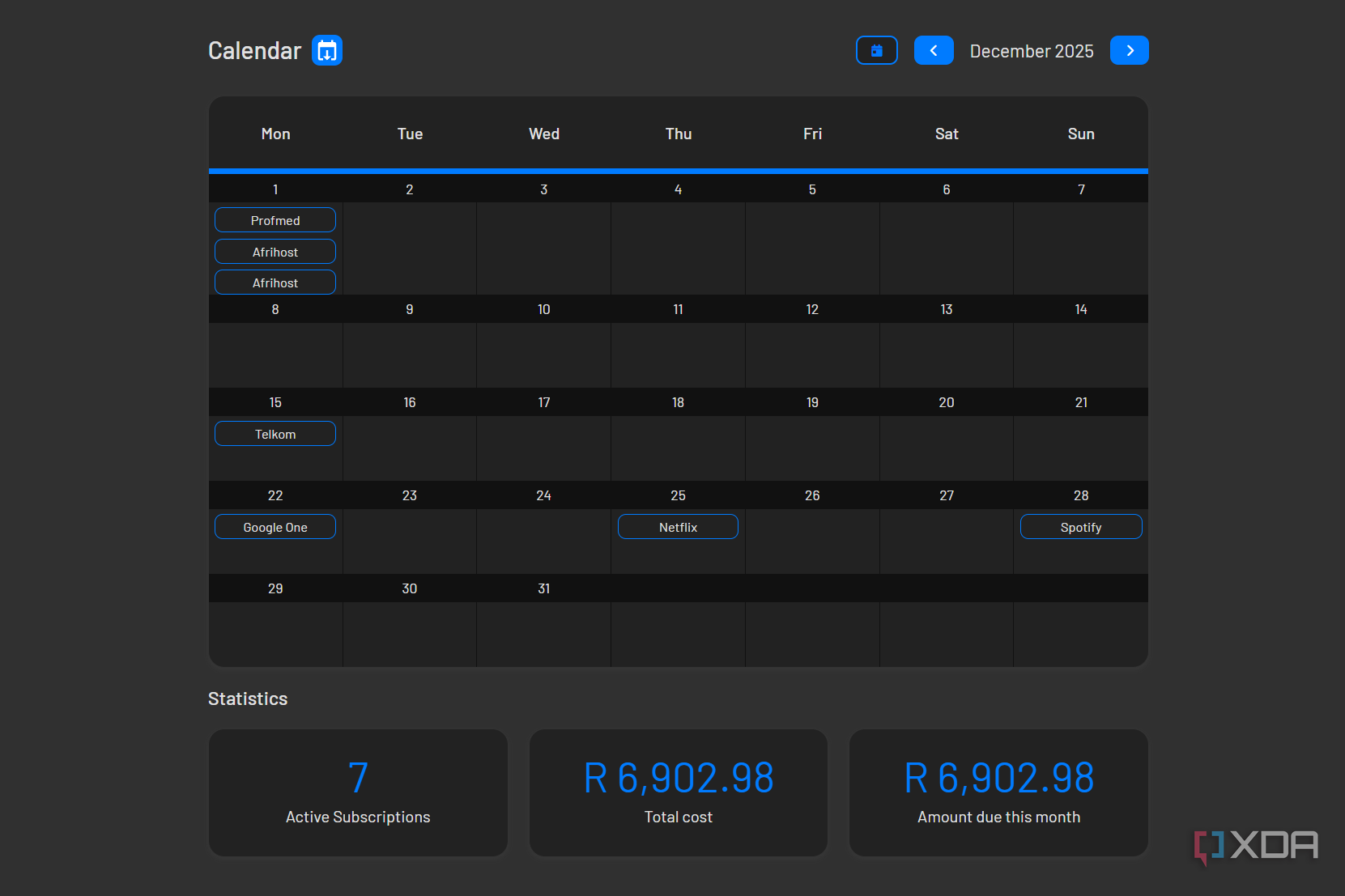Select date number 2 in the calendar

[410, 189]
